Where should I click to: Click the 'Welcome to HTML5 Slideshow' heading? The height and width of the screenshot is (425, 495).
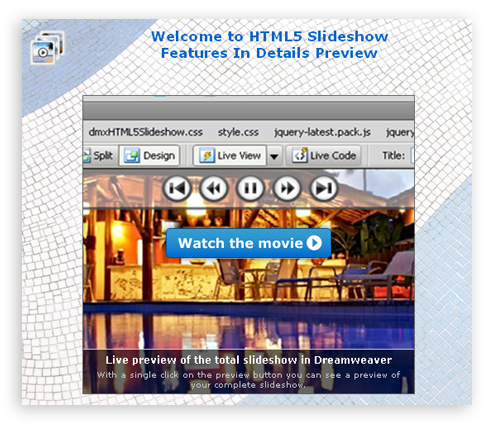pos(269,36)
